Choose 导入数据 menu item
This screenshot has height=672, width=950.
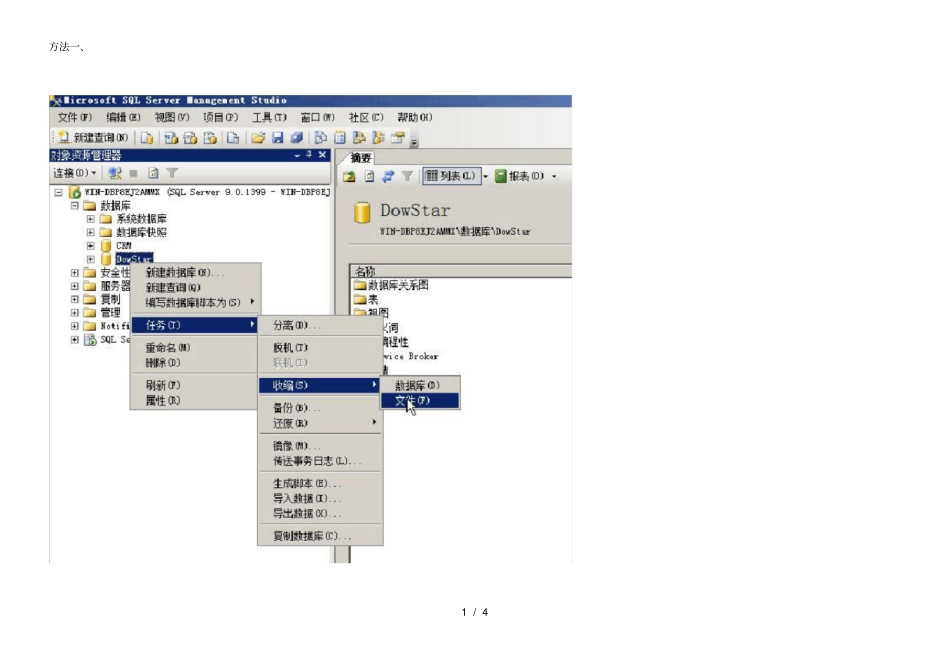pos(320,499)
